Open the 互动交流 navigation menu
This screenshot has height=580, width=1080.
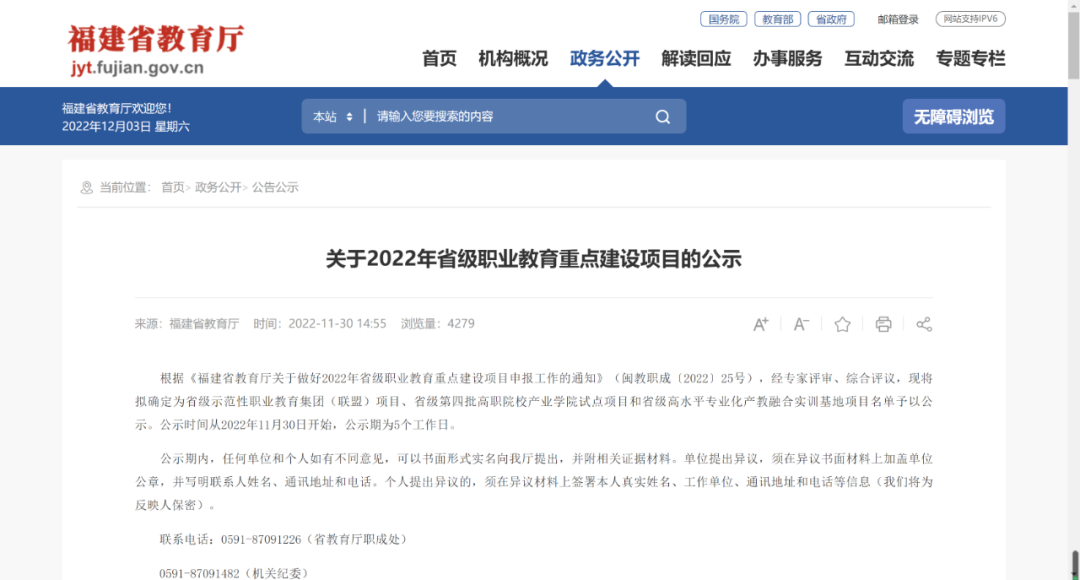click(x=879, y=59)
